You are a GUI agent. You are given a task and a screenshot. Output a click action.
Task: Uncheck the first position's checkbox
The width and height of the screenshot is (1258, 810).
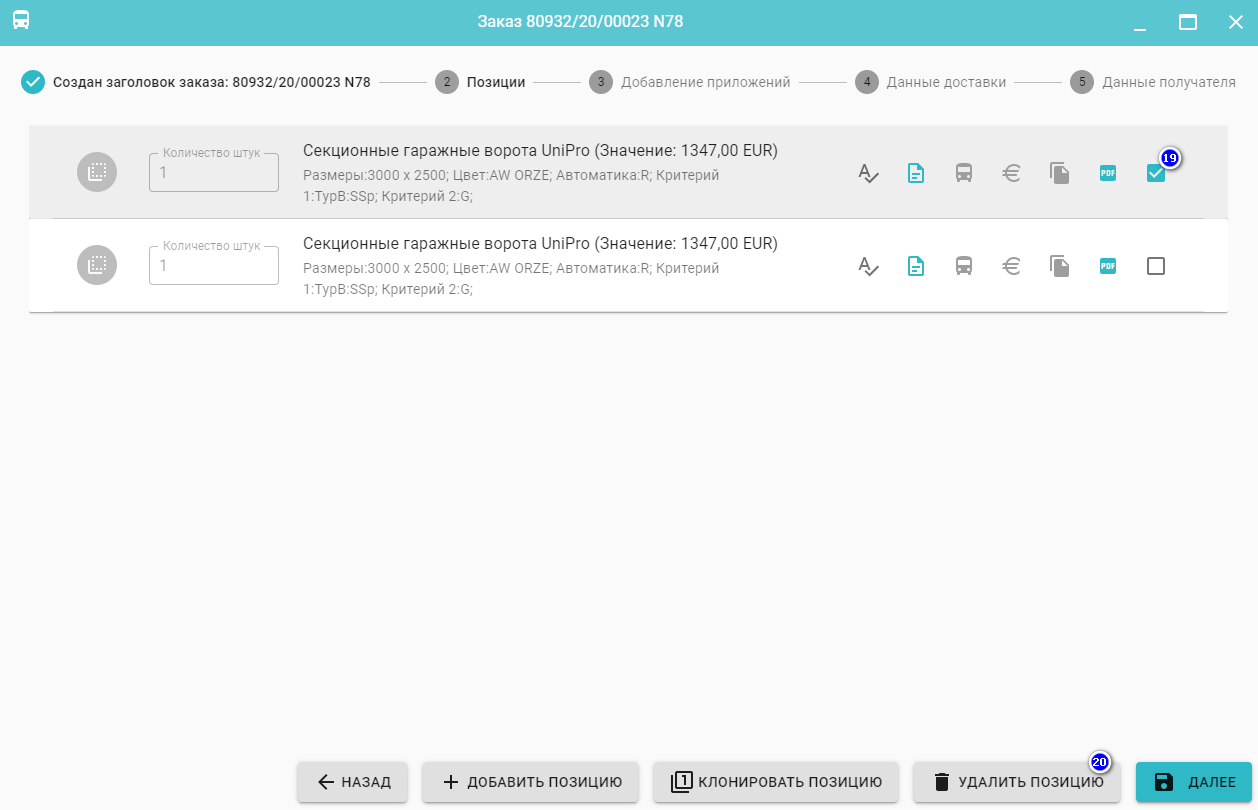[x=1155, y=174]
